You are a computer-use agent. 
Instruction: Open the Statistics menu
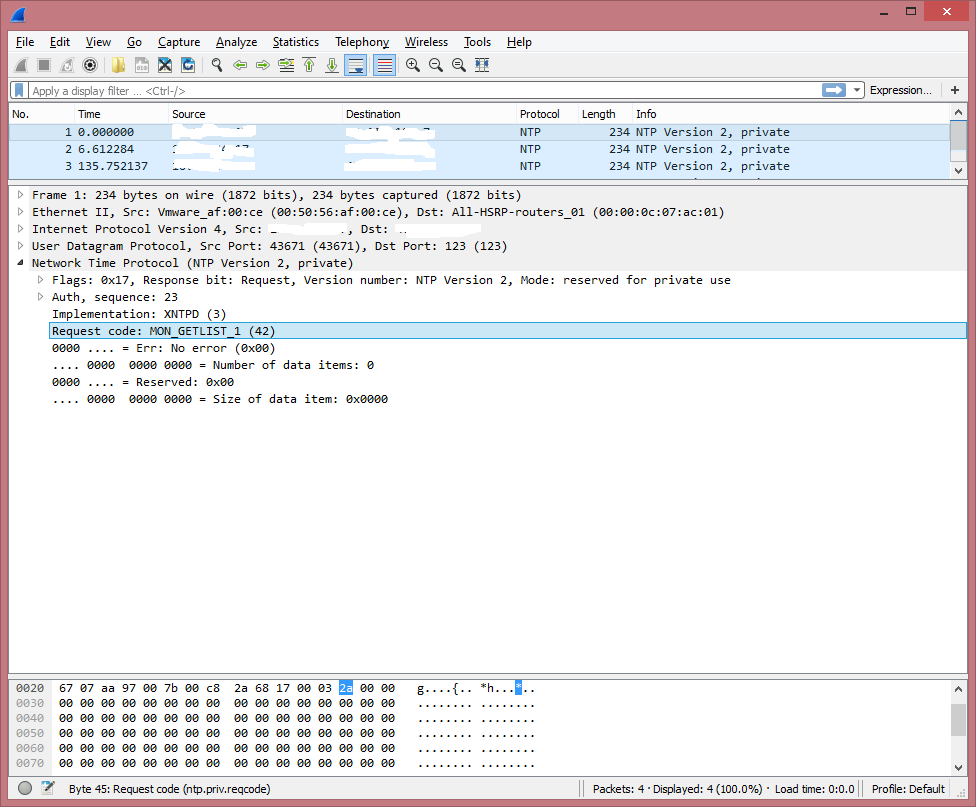pyautogui.click(x=296, y=42)
